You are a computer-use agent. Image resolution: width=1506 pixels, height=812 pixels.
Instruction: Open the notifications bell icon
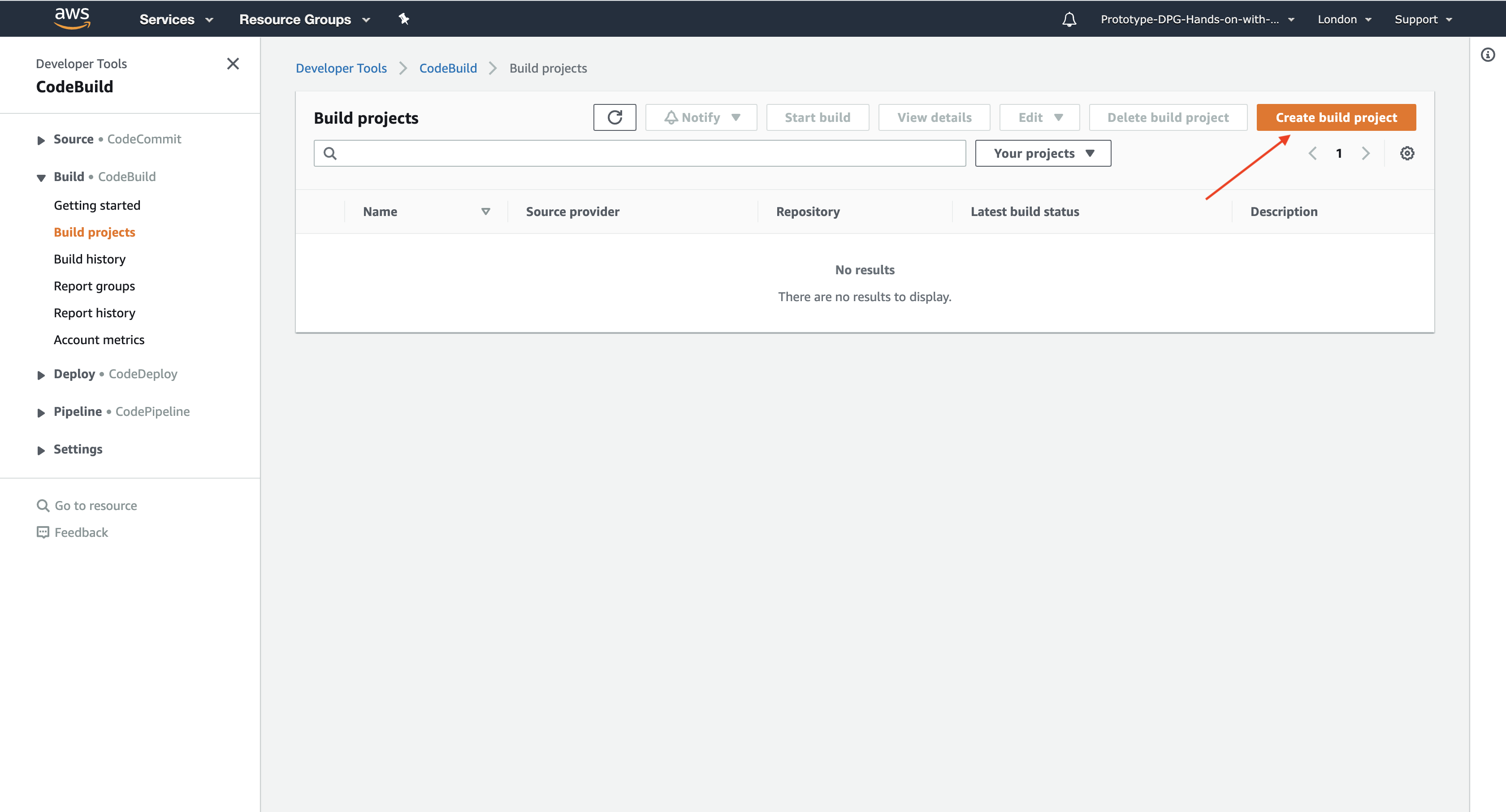click(1069, 19)
